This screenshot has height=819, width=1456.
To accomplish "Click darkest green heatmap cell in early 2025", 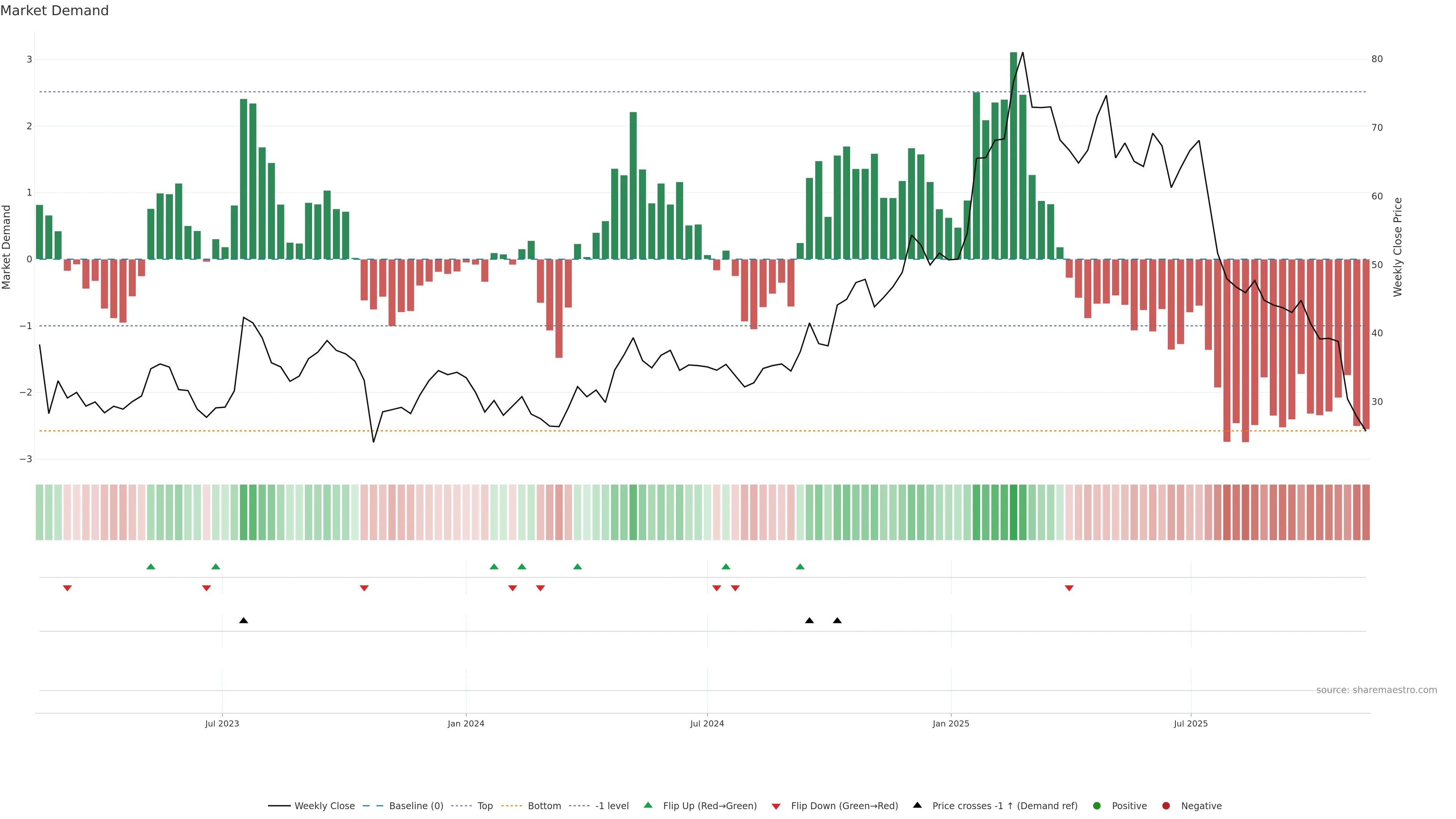I will pyautogui.click(x=1014, y=512).
